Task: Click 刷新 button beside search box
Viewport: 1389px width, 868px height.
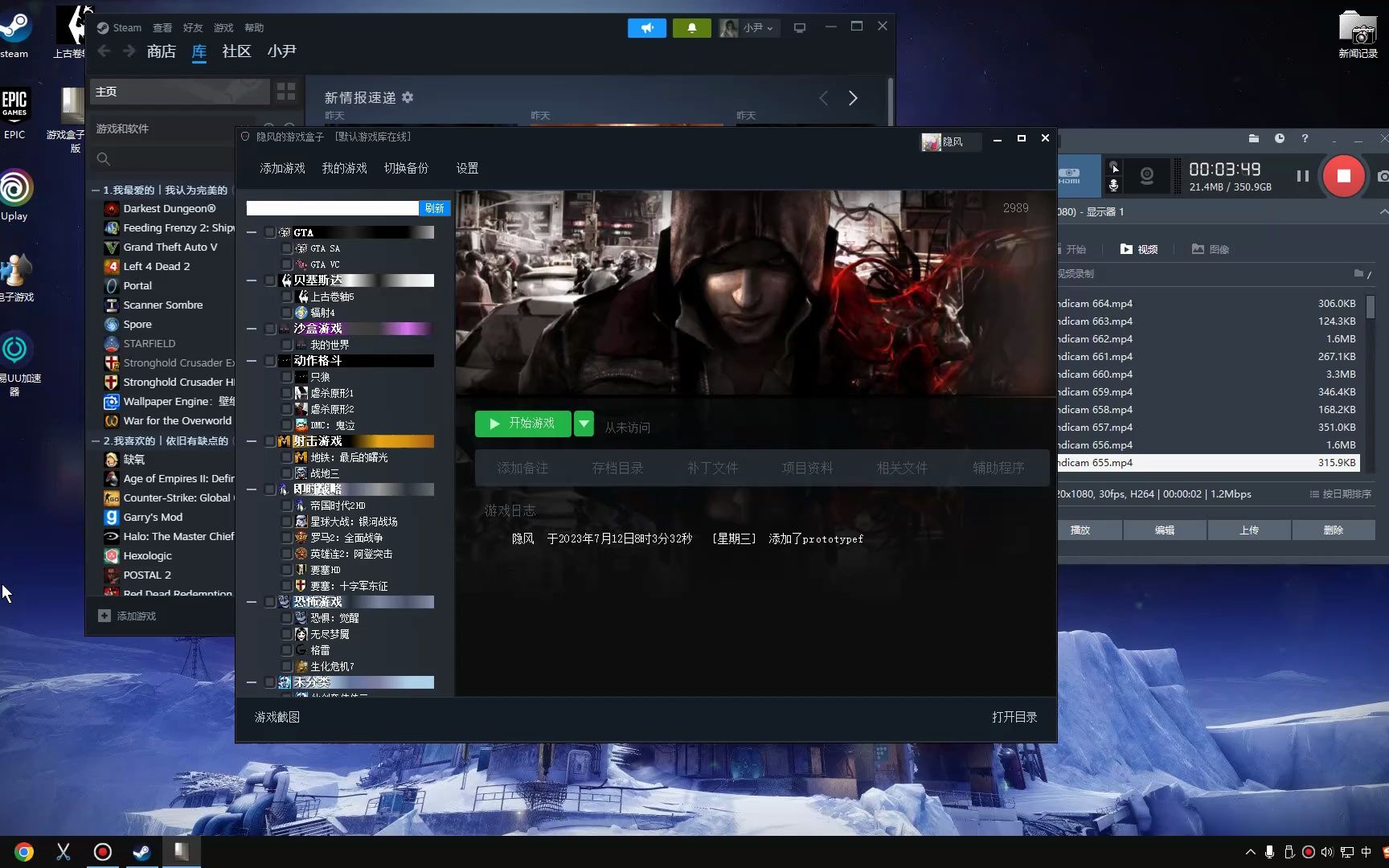Action: pos(434,208)
